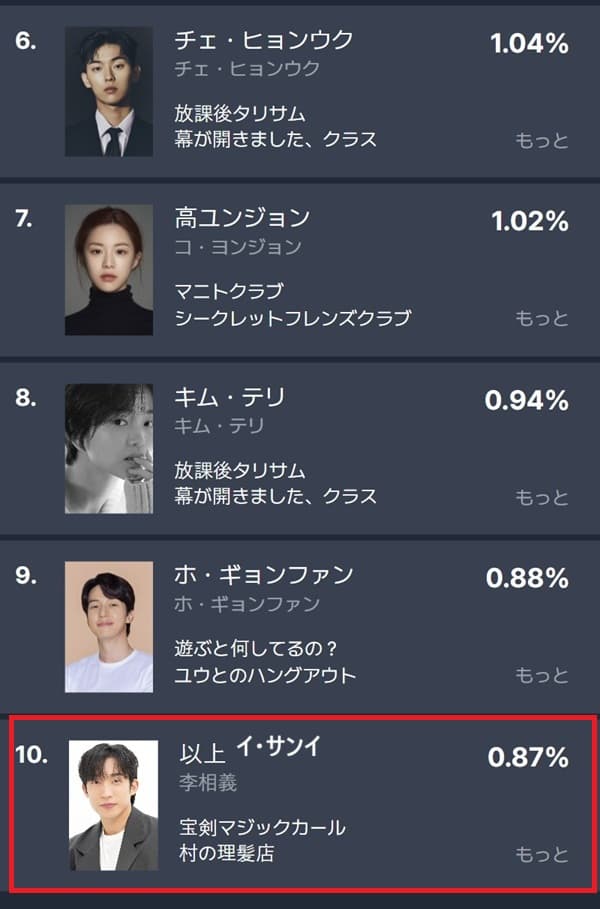Click ホ・ギョンファン profile photo

click(109, 626)
